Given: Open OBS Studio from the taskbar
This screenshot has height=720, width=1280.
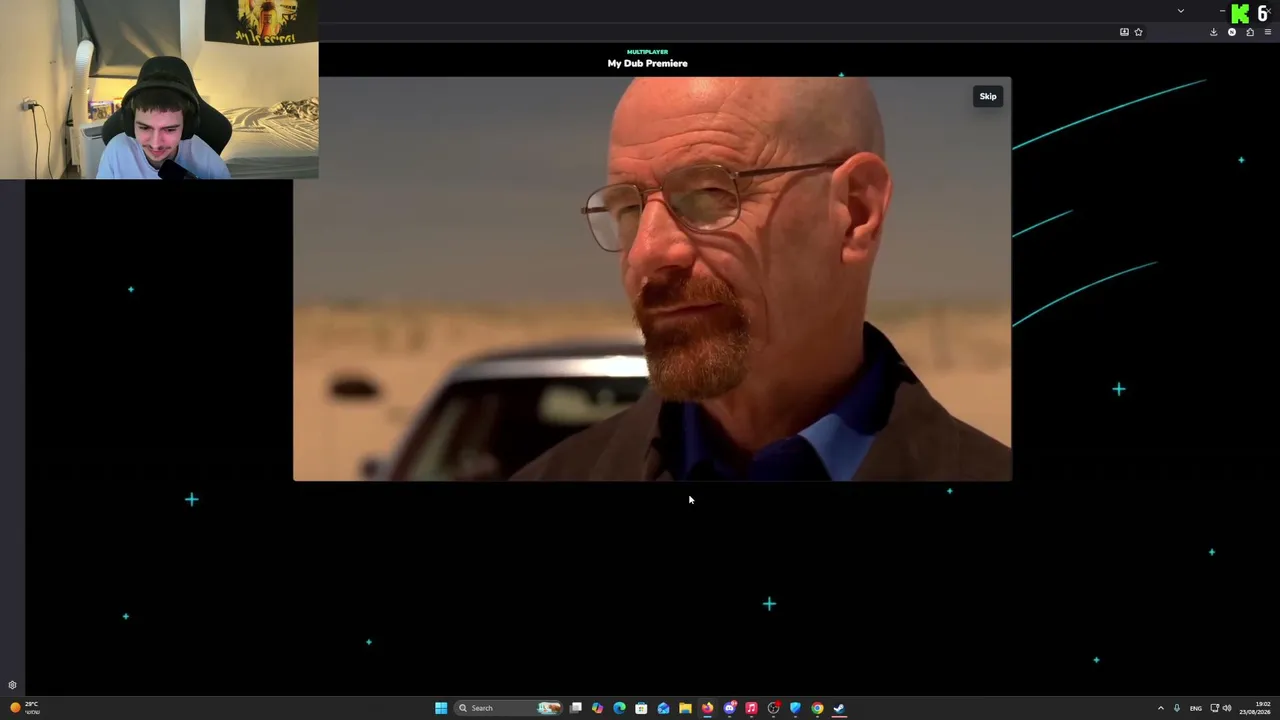Looking at the screenshot, I should [x=773, y=708].
